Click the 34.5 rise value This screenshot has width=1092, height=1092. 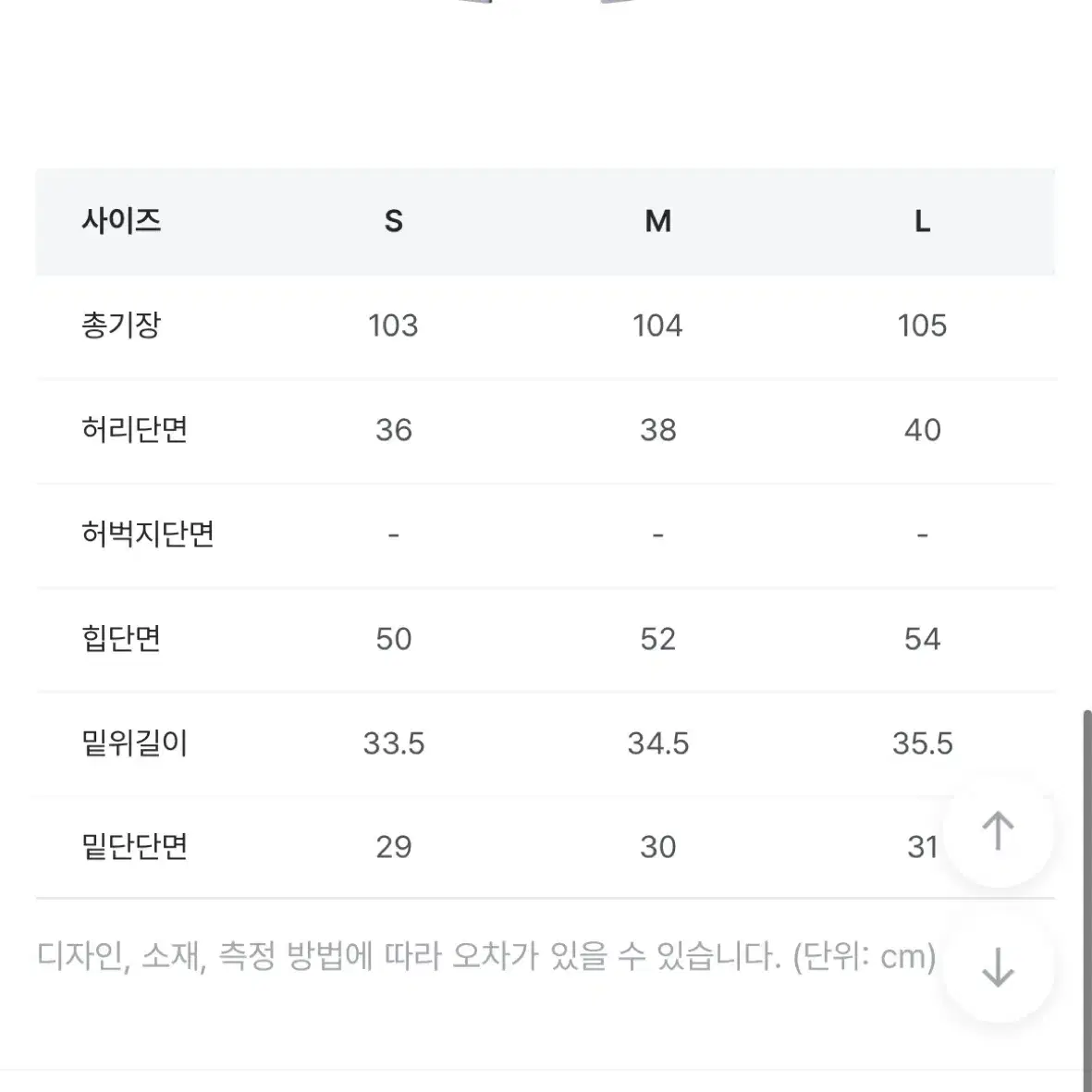(x=658, y=743)
